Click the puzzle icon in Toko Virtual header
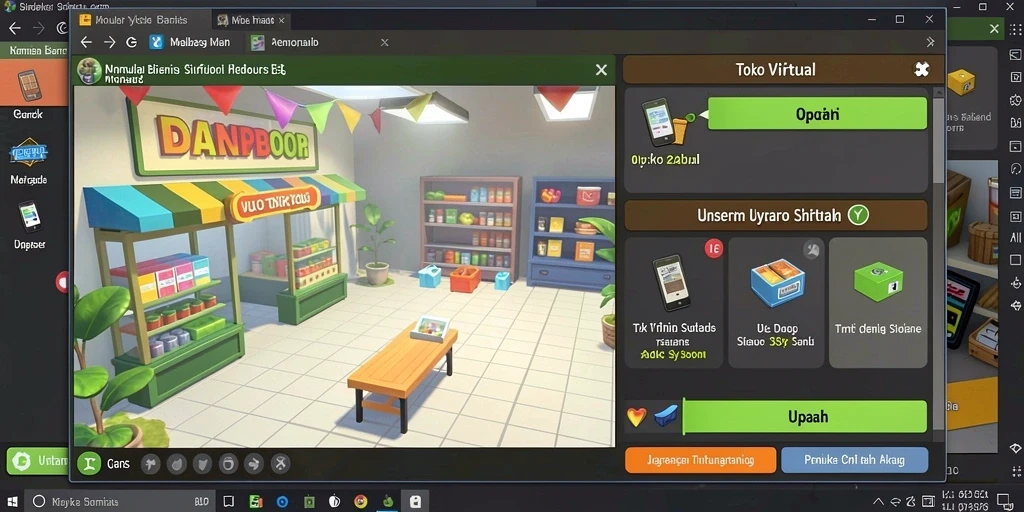Screen dimensions: 1024x512 pyautogui.click(x=921, y=69)
